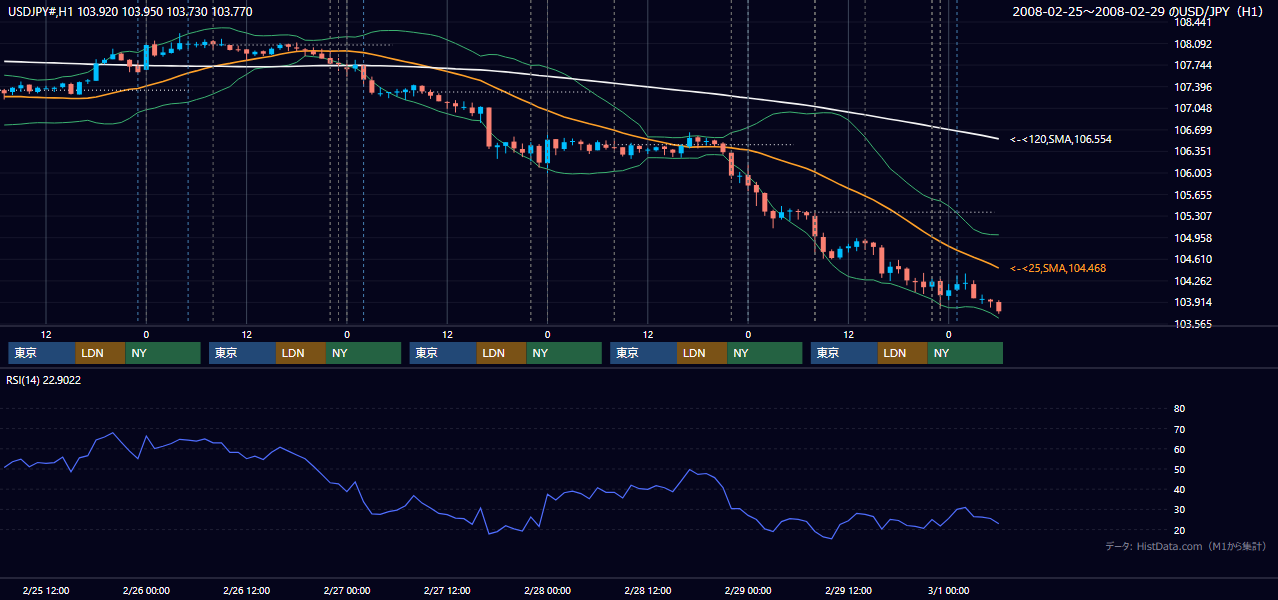Select the 120 SMA 106.554 label

click(x=1061, y=139)
